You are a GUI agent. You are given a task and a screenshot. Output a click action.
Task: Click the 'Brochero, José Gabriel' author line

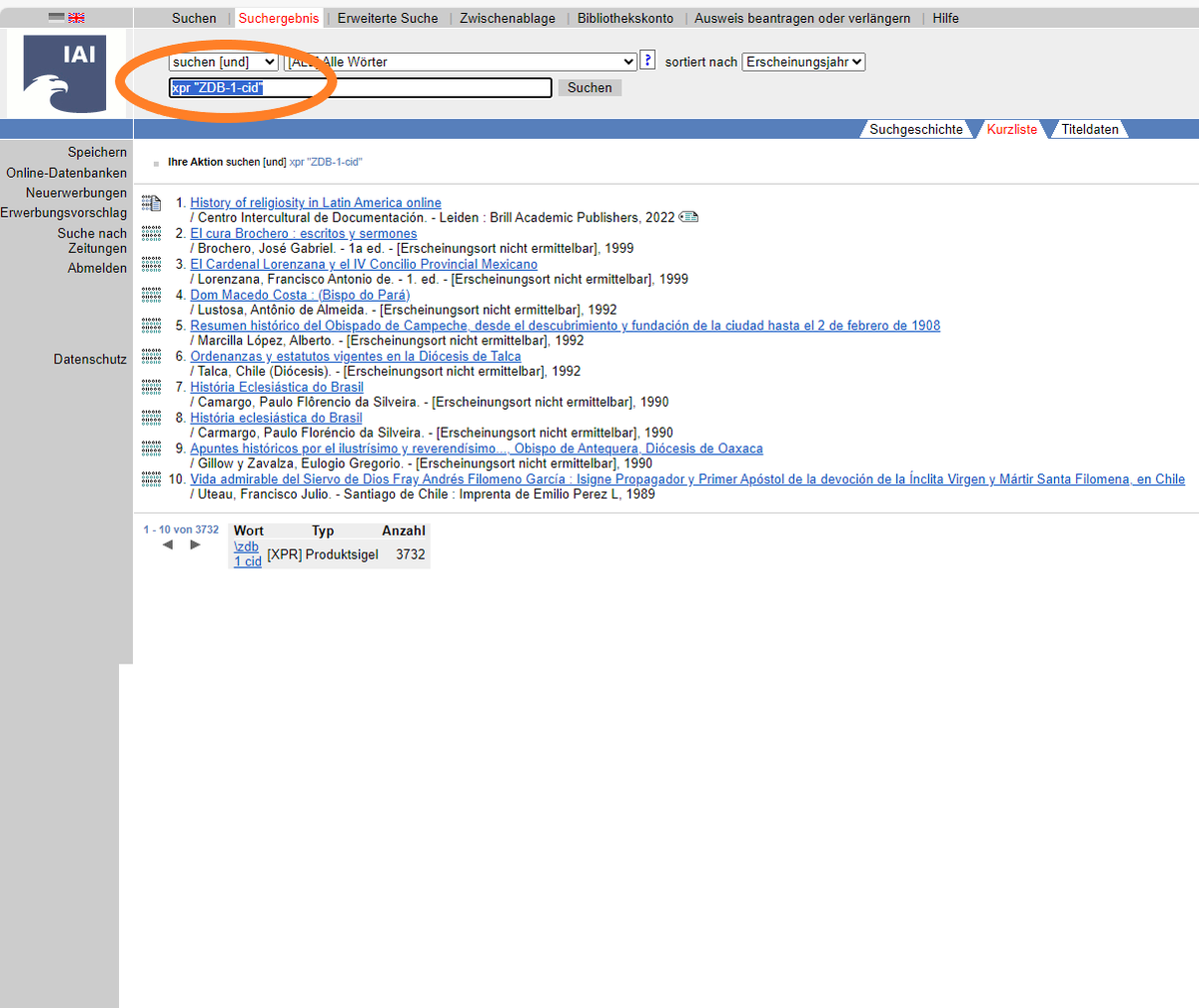[412, 249]
